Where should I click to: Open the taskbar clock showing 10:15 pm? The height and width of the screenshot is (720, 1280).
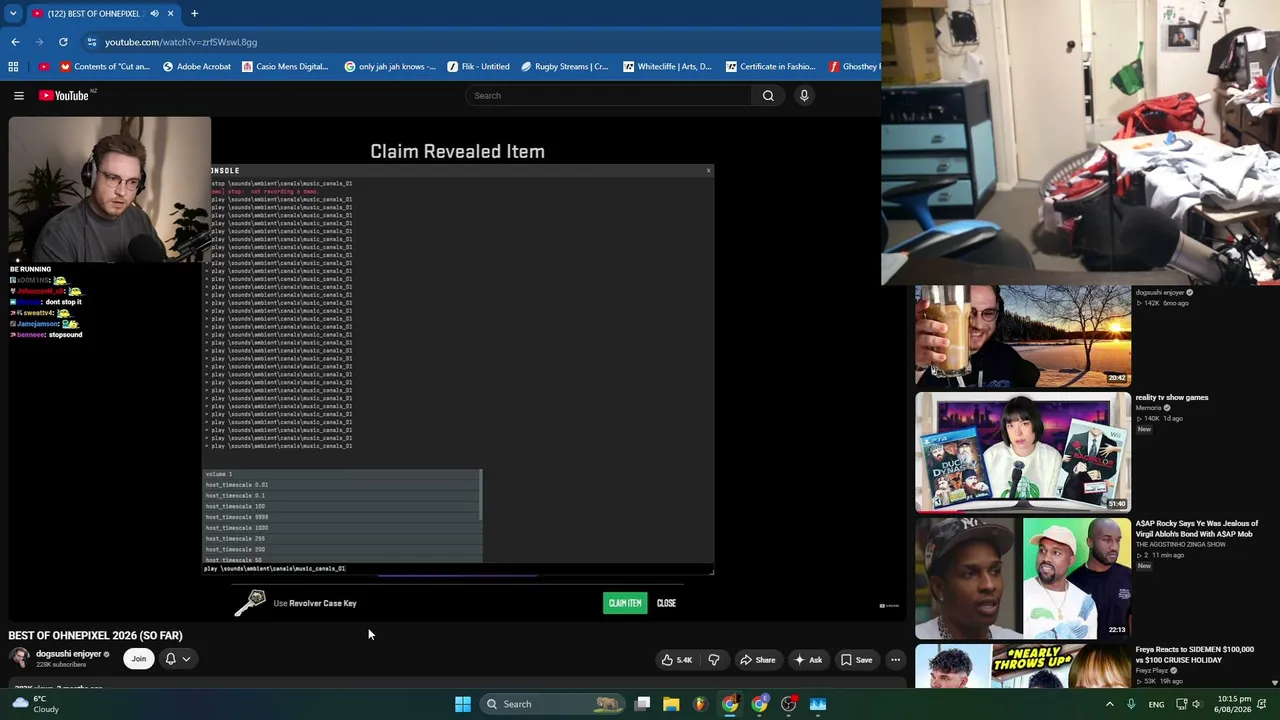pos(1235,704)
